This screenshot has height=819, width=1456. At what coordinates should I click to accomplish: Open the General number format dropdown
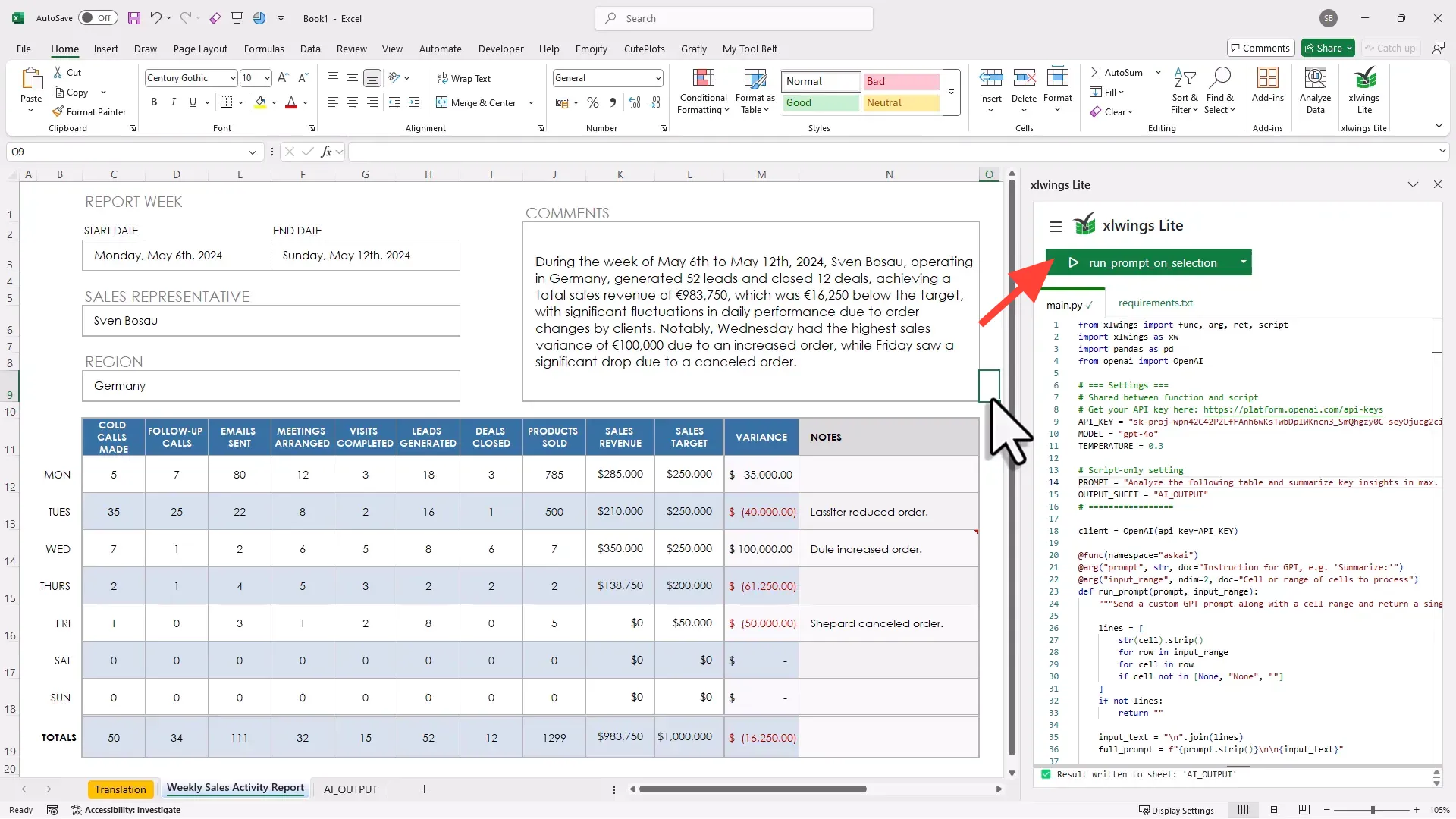coord(657,78)
